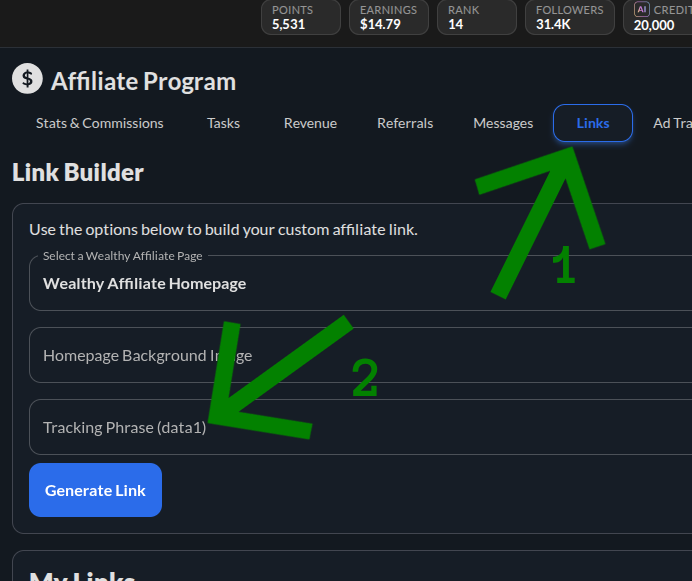
Task: Select the Links tab
Action: [x=593, y=123]
